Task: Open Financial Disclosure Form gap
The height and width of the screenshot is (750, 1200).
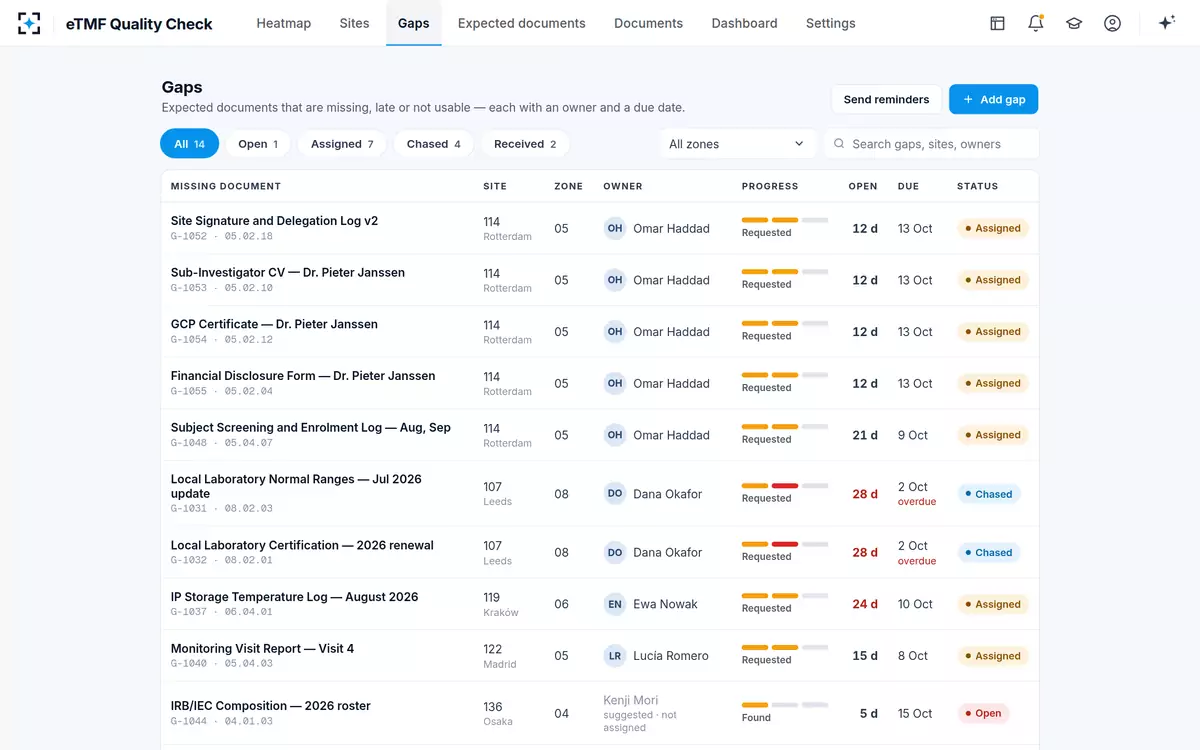Action: (303, 376)
